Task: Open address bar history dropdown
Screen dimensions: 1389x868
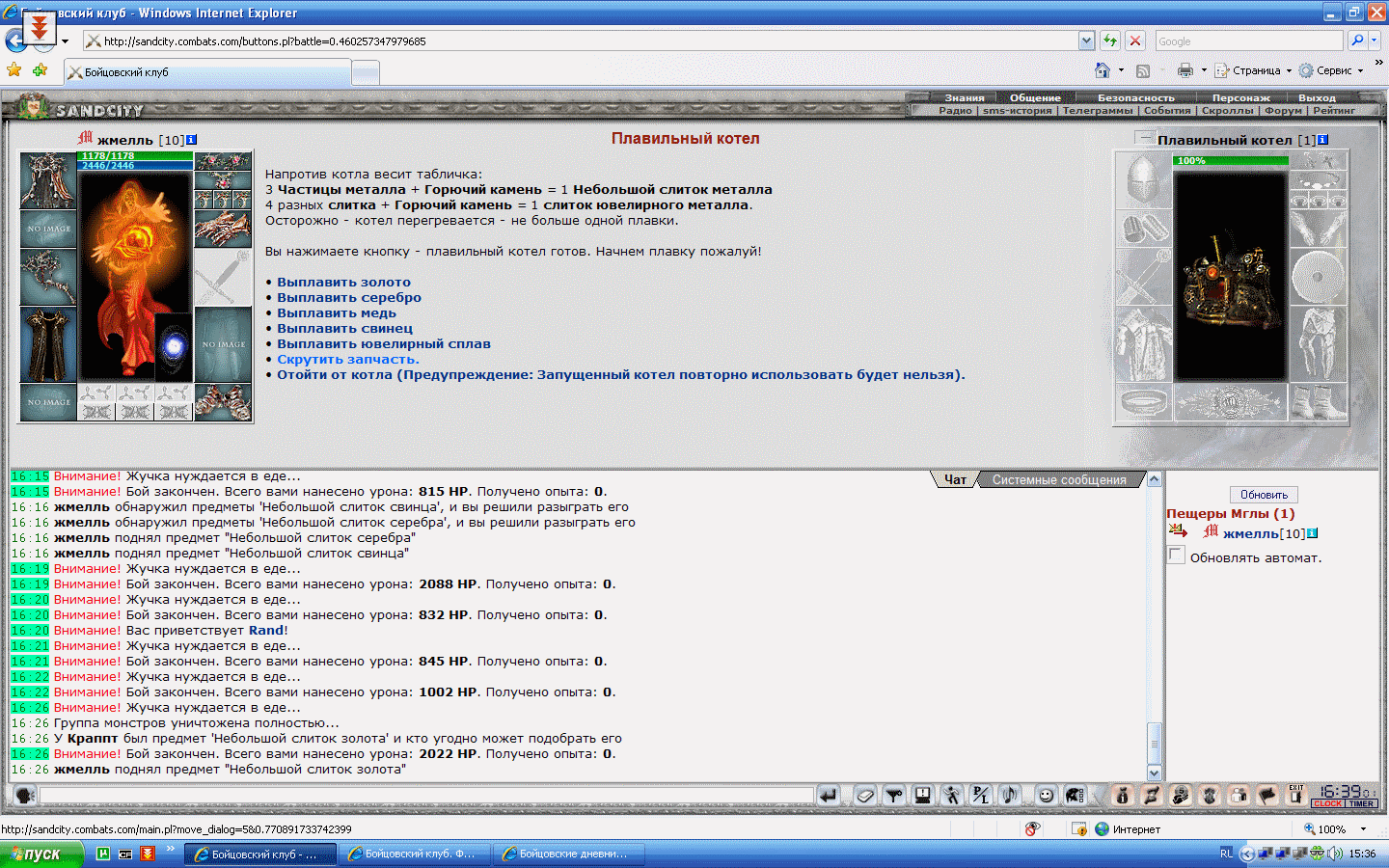Action: pyautogui.click(x=1087, y=41)
